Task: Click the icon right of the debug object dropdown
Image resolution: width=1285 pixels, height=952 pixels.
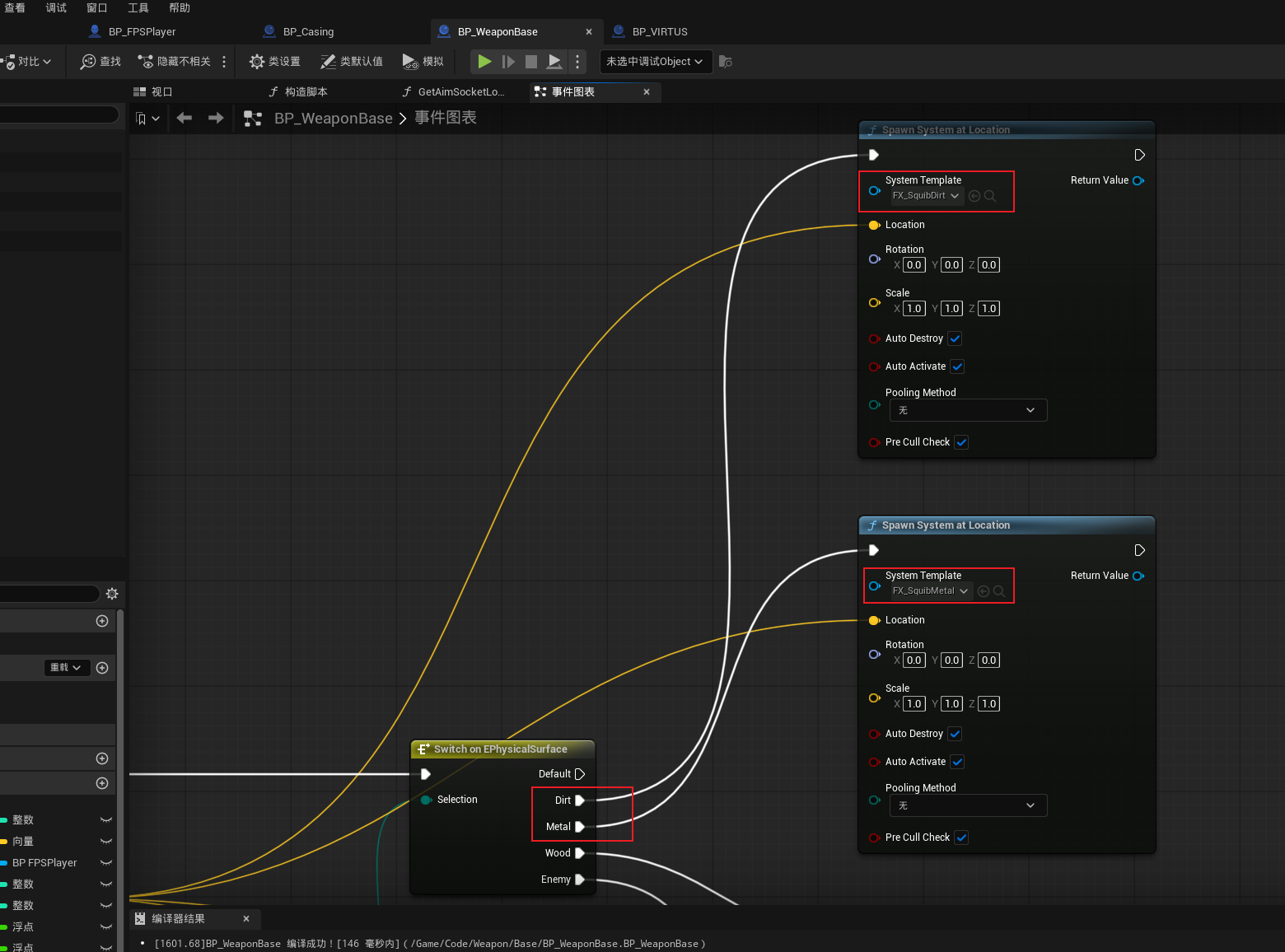Action: point(726,62)
